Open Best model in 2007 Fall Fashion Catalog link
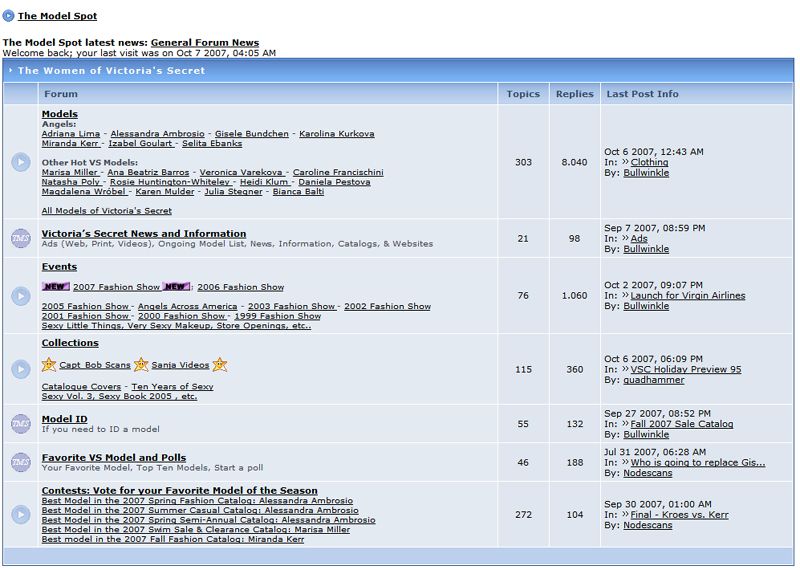The height and width of the screenshot is (570, 800). pos(173,539)
